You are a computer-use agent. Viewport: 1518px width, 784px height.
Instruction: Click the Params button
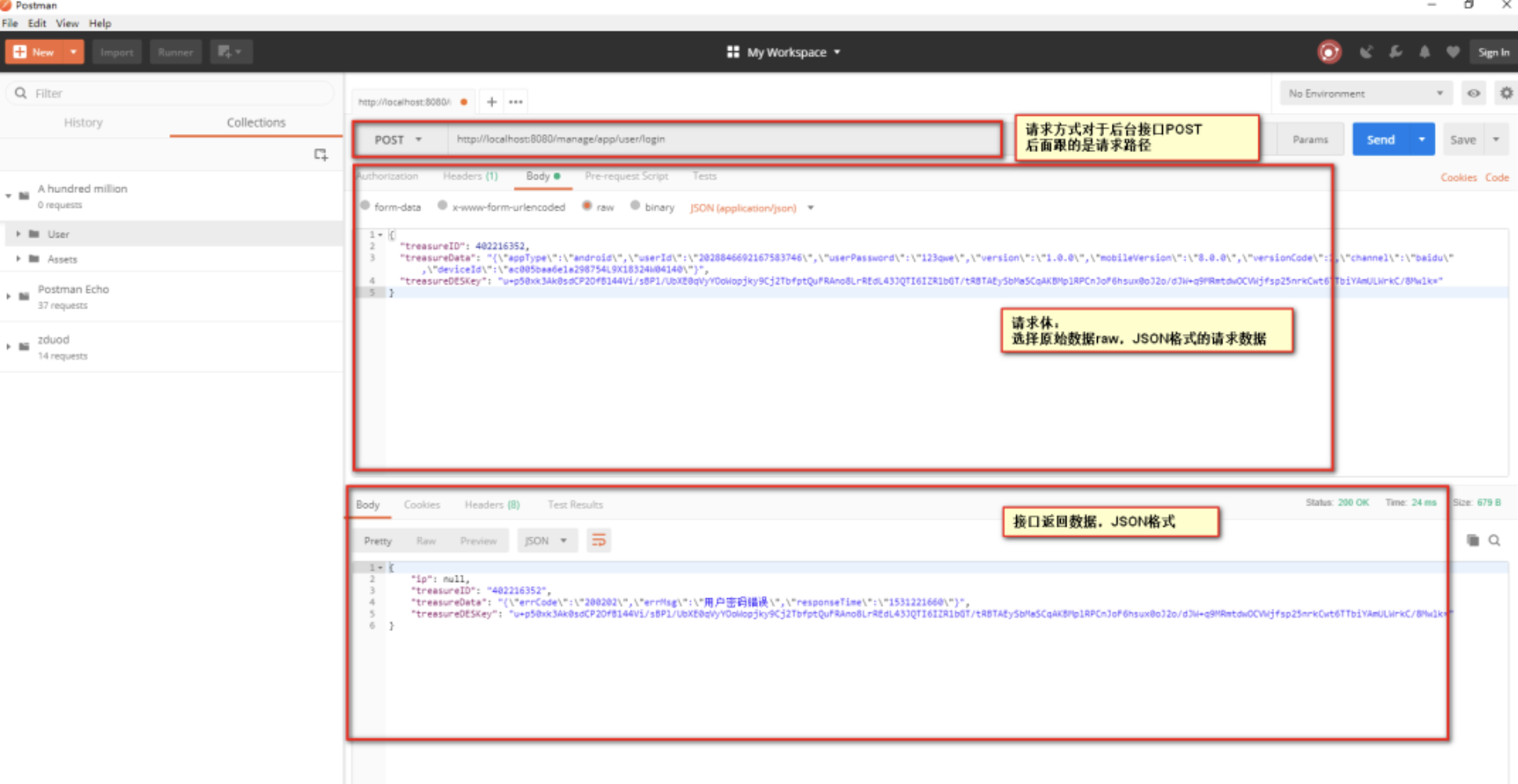tap(1310, 140)
